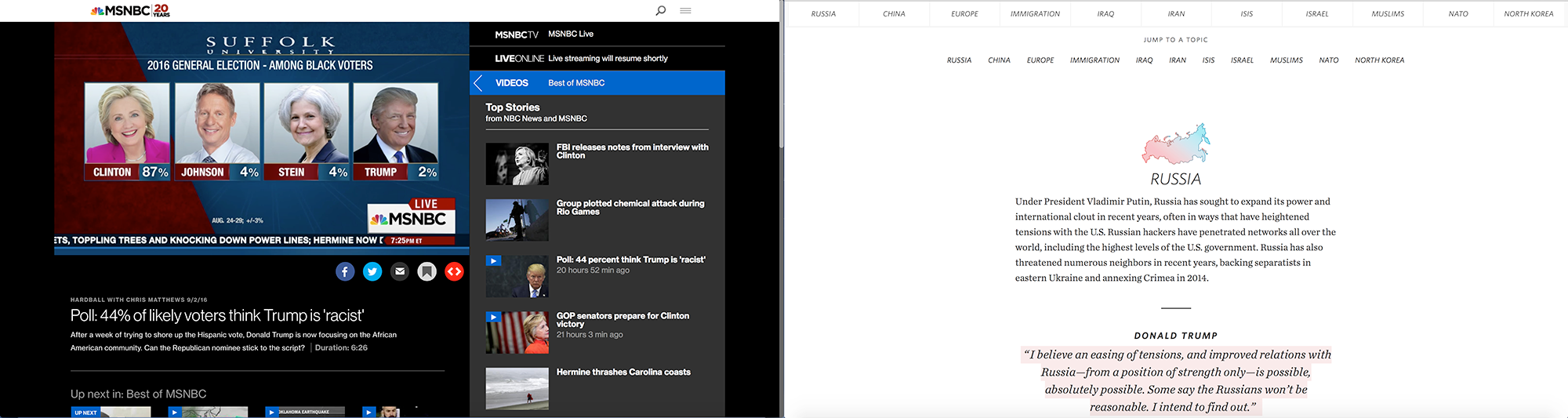The width and height of the screenshot is (1568, 418).
Task: Click the Russia map illustration
Action: click(1176, 143)
